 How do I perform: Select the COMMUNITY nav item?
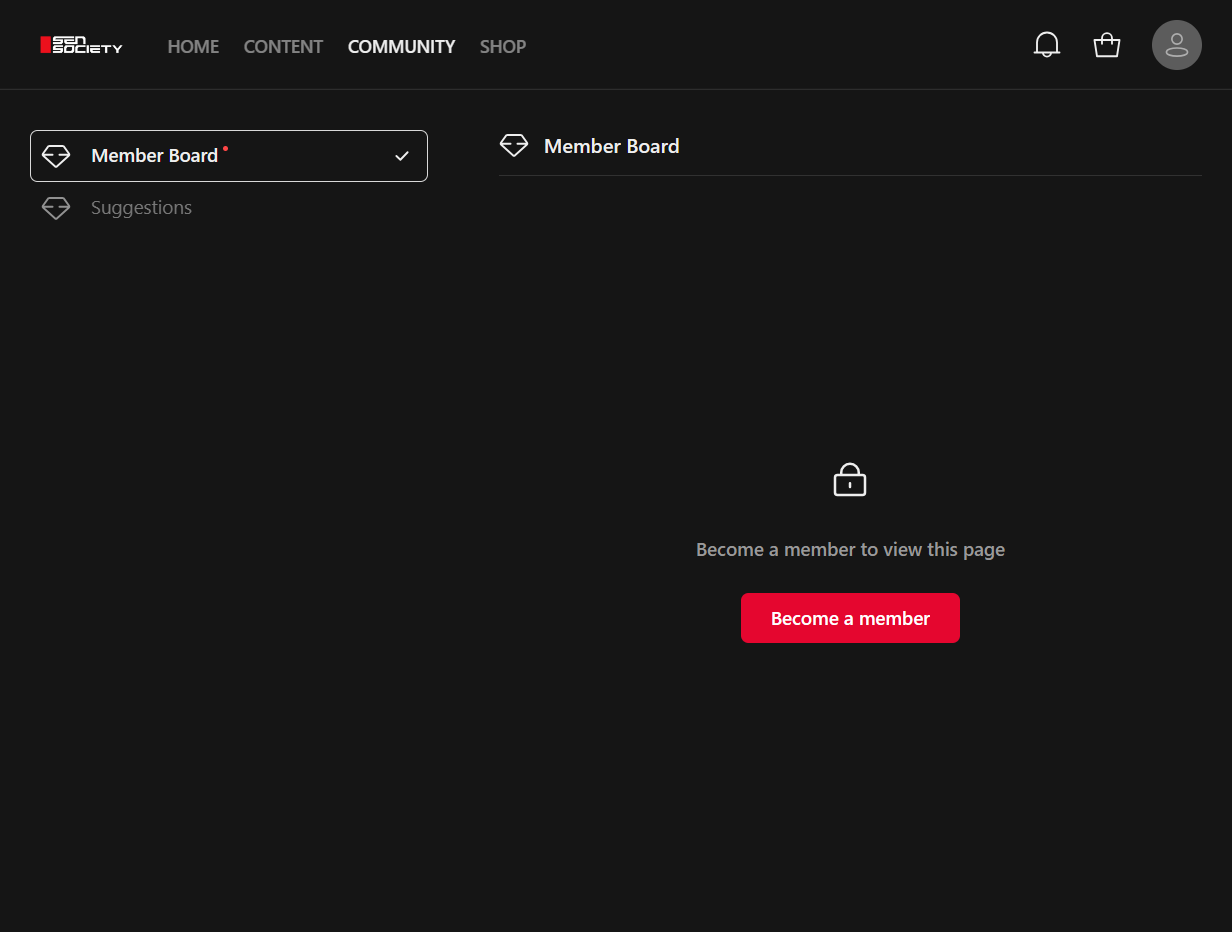point(401,47)
